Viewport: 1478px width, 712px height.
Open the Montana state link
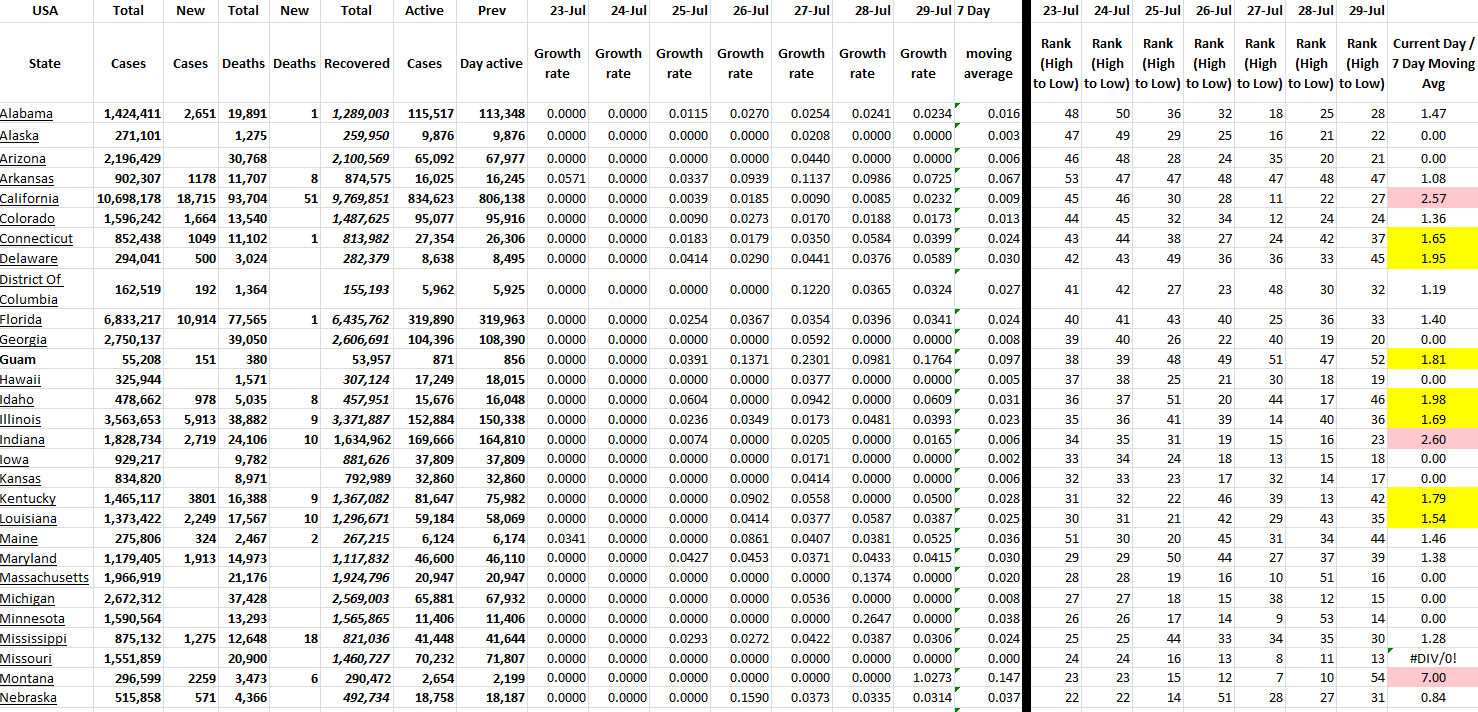(26, 678)
